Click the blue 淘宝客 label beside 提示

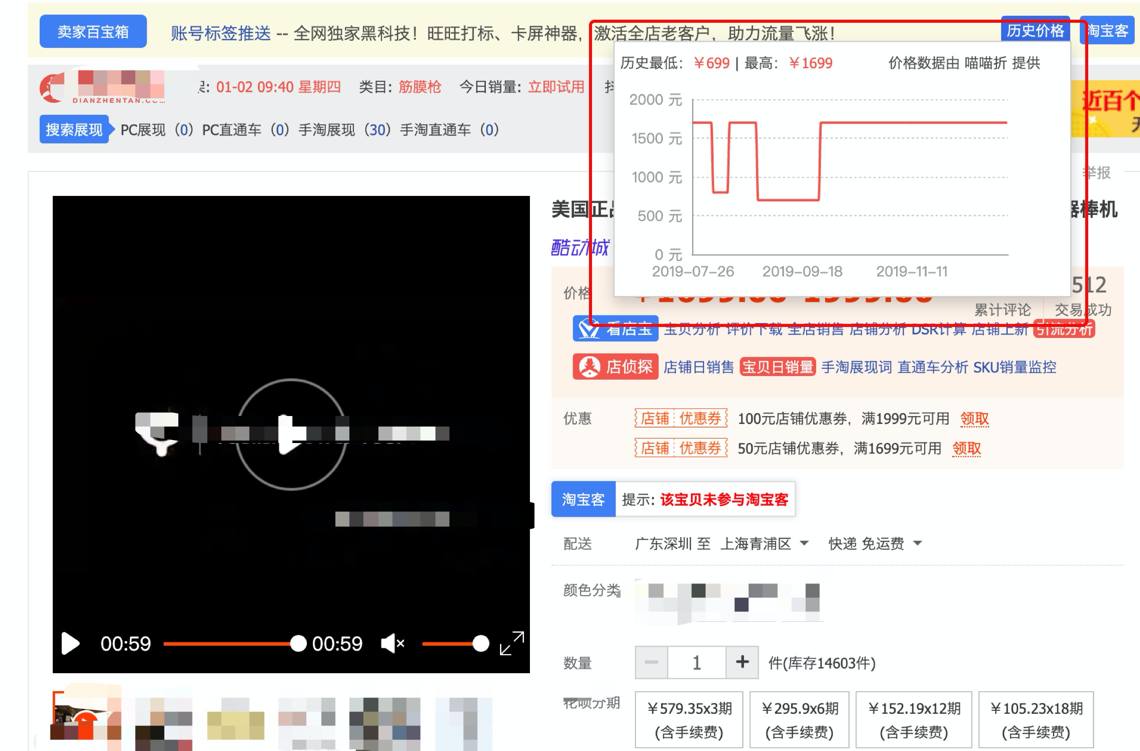click(583, 499)
